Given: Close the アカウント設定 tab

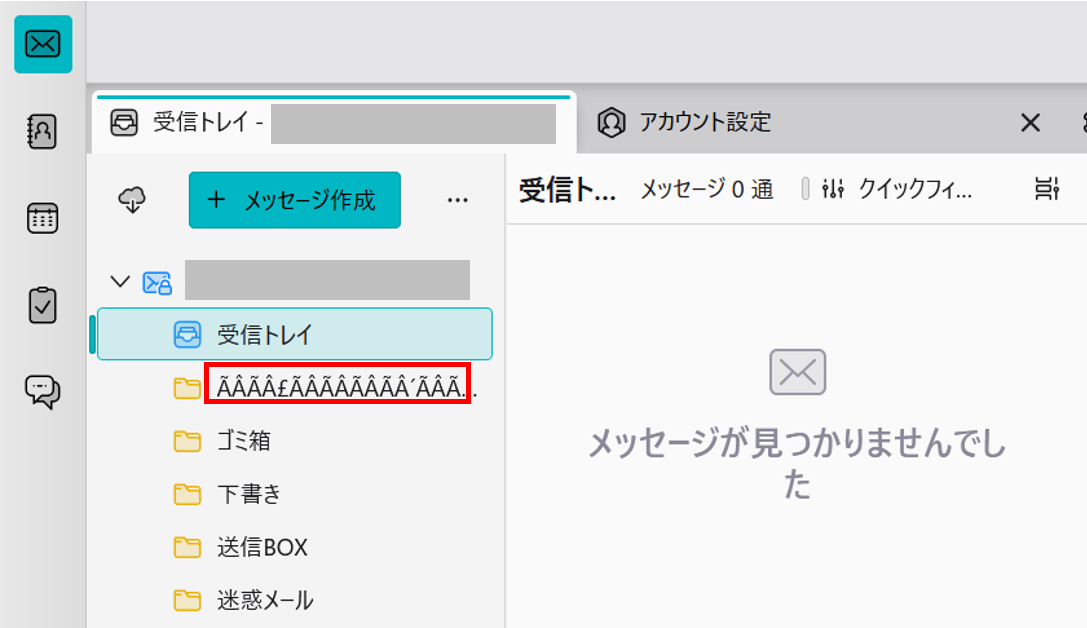Looking at the screenshot, I should [1030, 123].
